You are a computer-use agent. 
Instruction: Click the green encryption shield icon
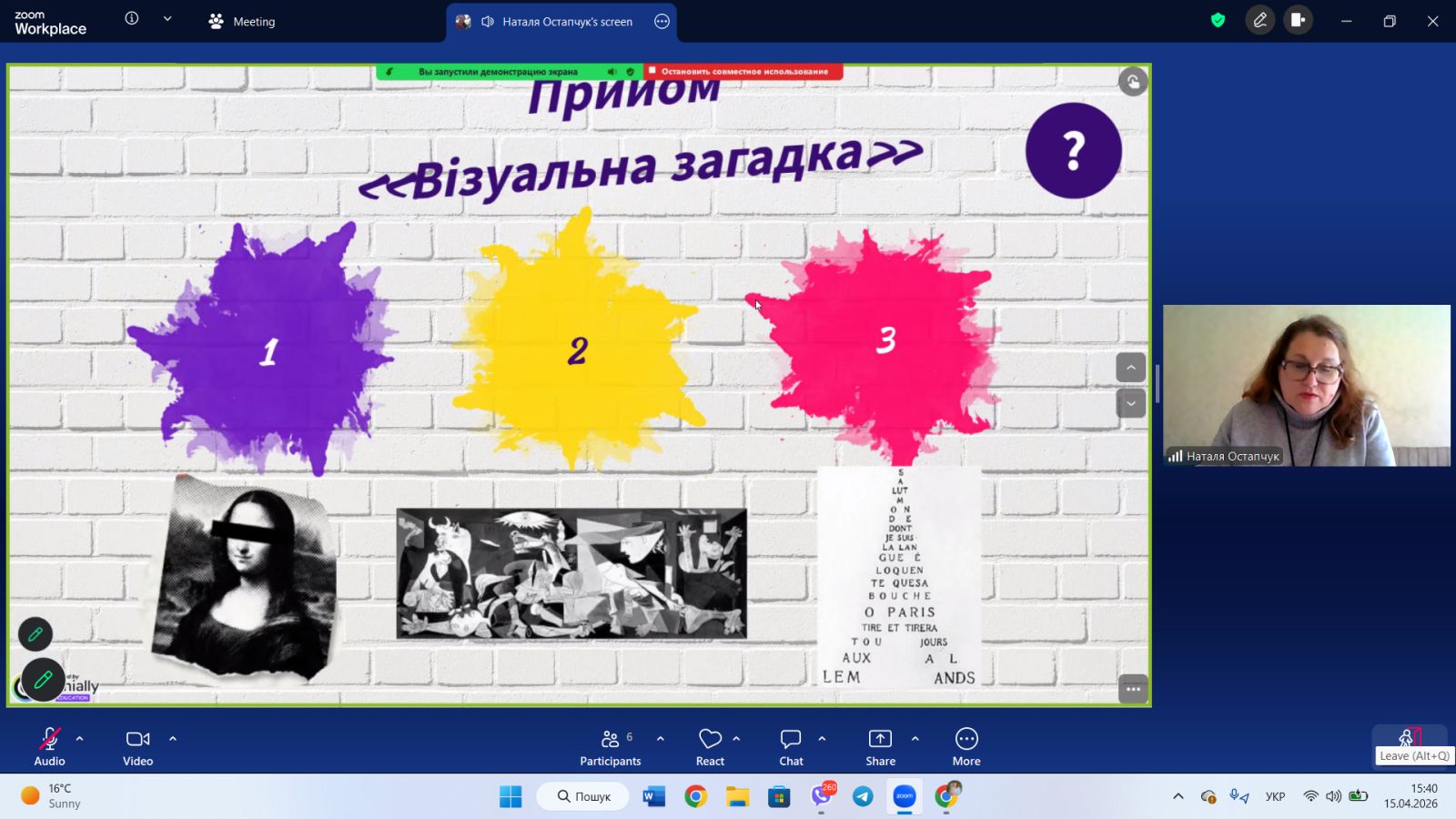pyautogui.click(x=1218, y=20)
